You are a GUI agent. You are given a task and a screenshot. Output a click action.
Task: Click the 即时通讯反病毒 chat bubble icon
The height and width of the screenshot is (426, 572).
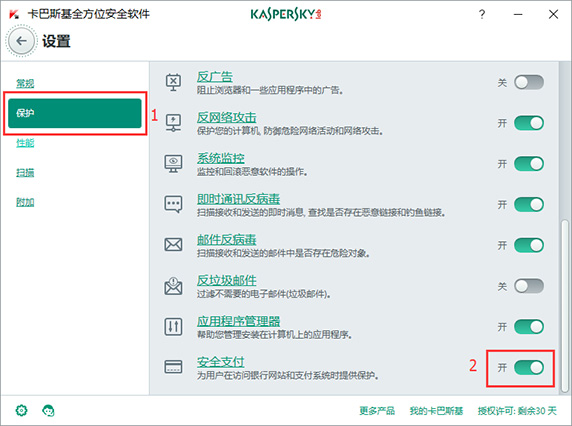click(173, 205)
